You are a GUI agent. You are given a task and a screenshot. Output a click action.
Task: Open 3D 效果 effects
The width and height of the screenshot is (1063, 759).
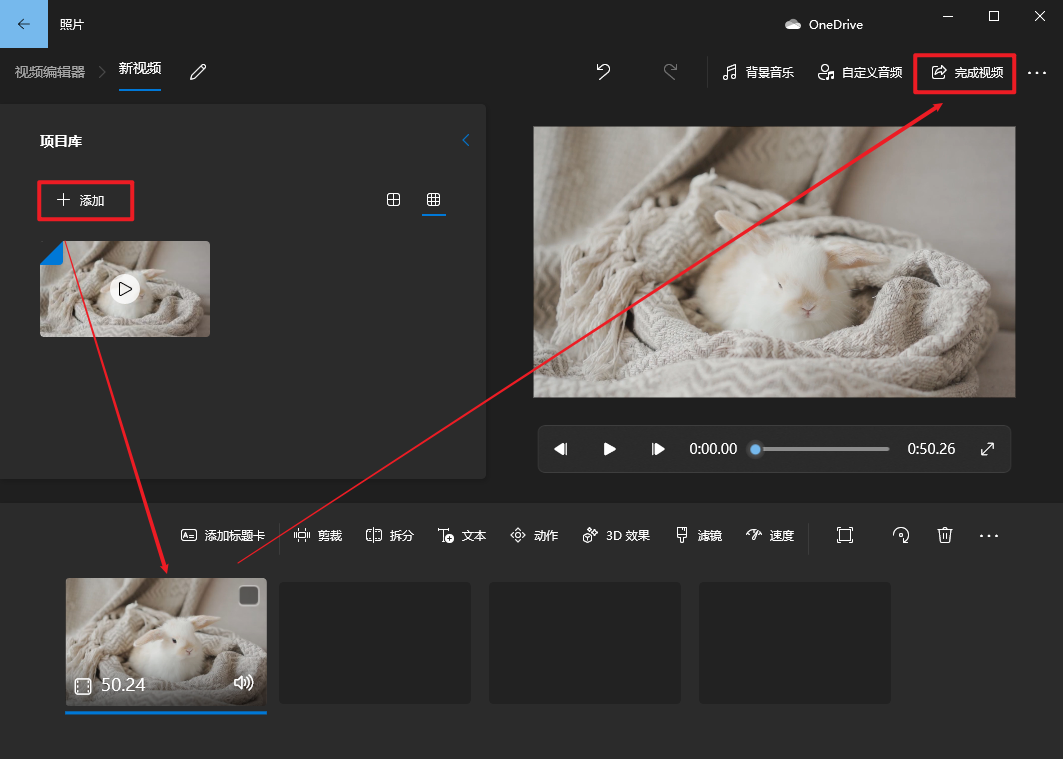click(x=616, y=535)
